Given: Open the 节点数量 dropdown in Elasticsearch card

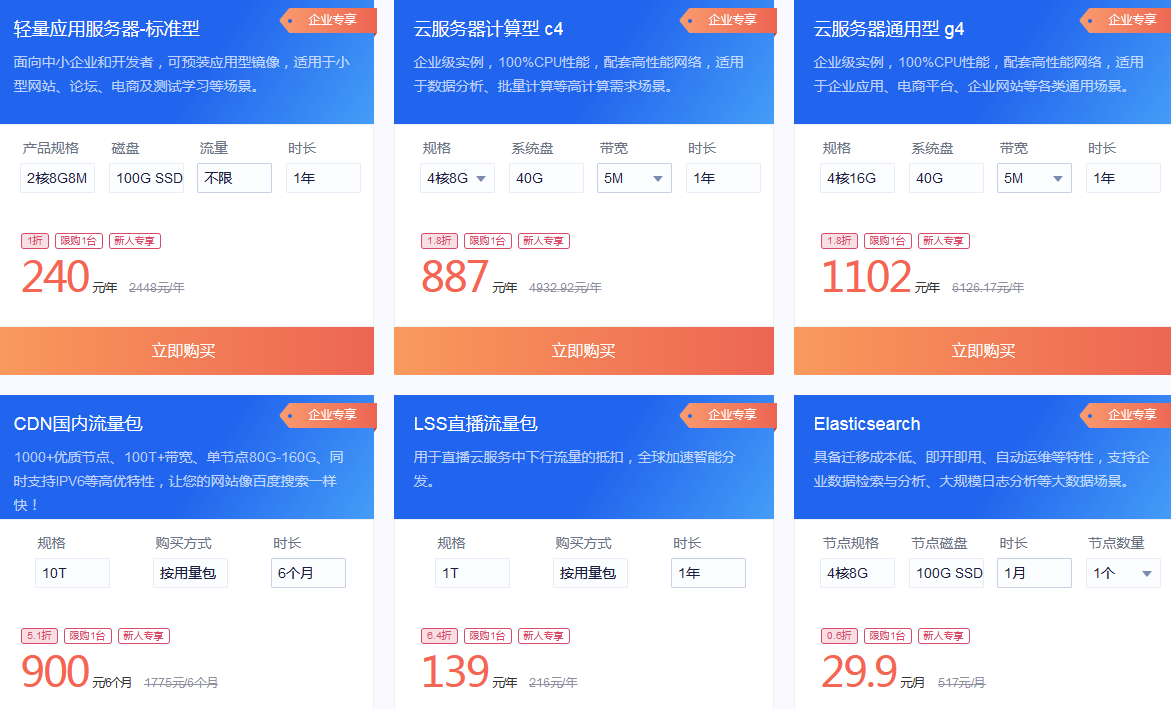Looking at the screenshot, I should click(x=1123, y=574).
